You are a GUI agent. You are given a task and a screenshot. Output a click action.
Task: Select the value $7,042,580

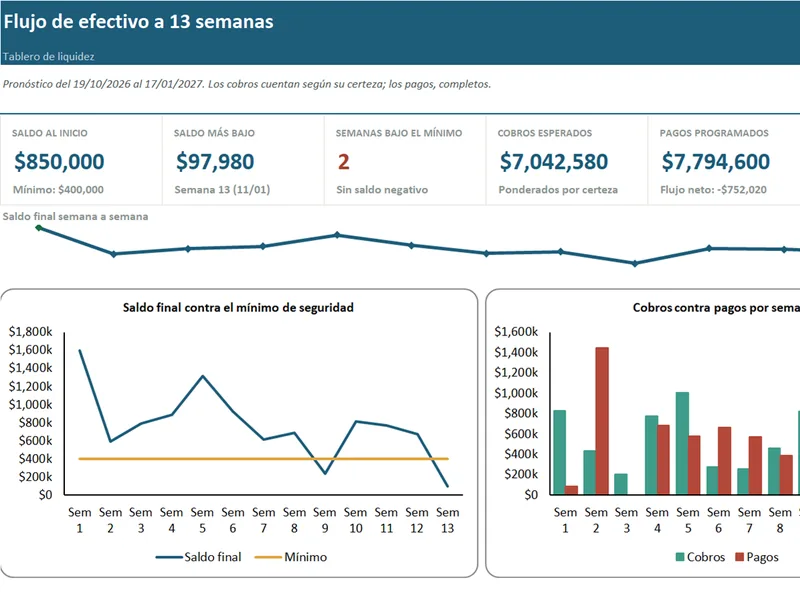pyautogui.click(x=554, y=161)
